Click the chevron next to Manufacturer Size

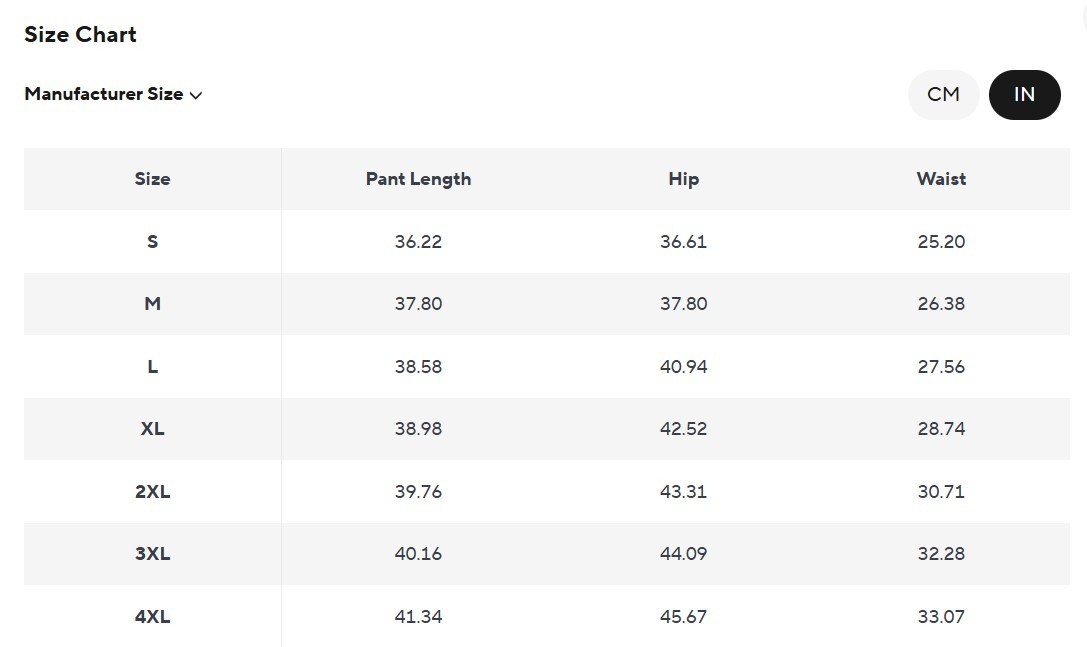tap(196, 95)
